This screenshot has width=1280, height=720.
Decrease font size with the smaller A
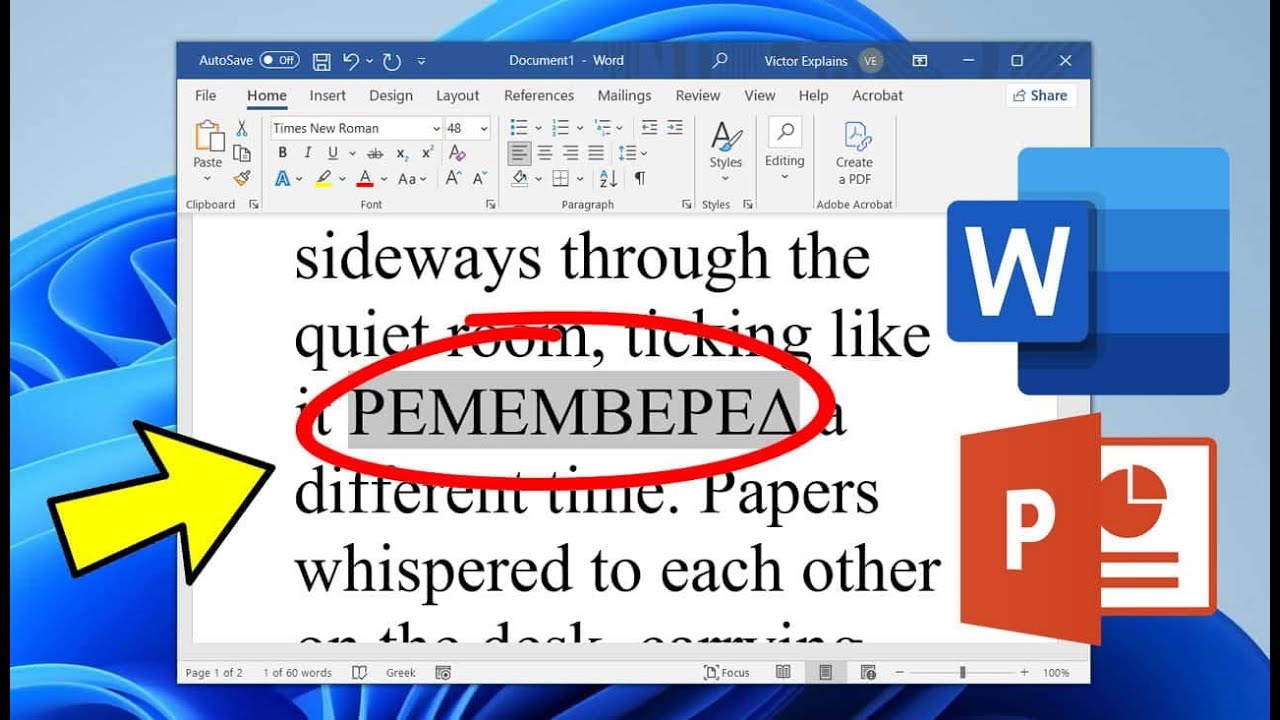tap(479, 179)
